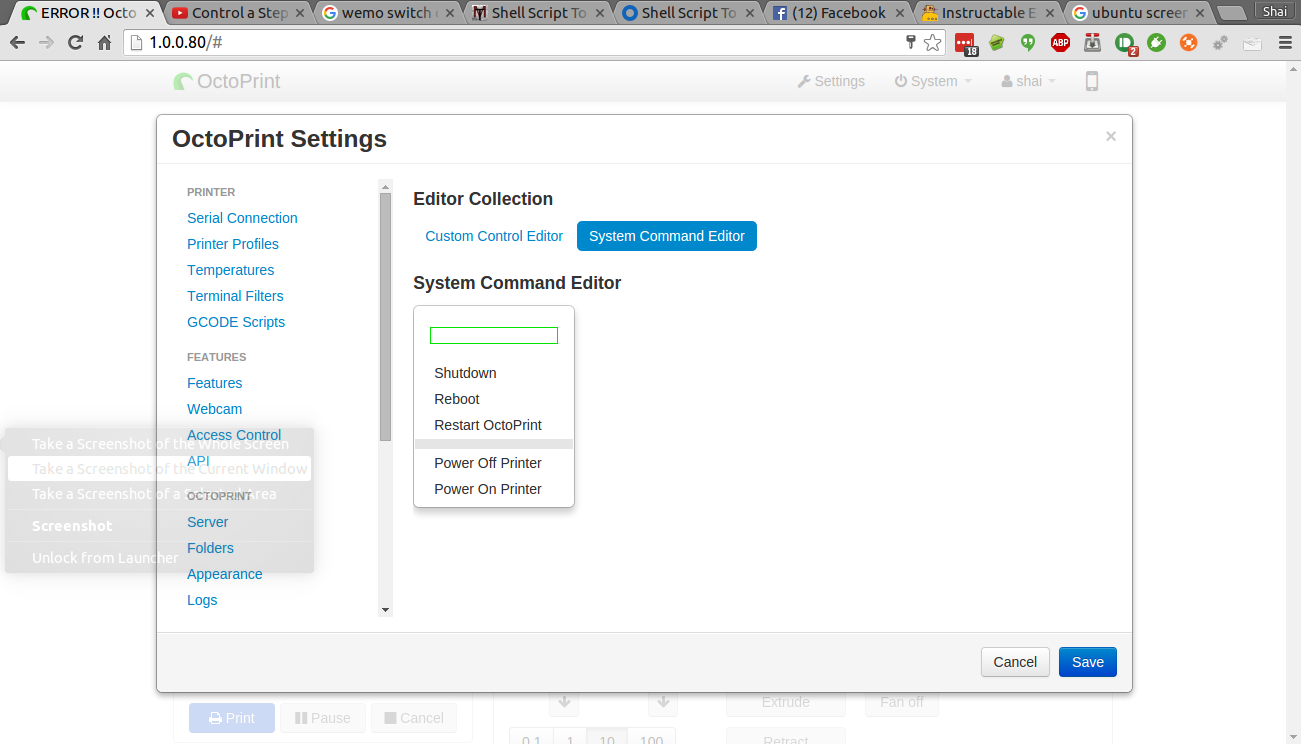Open Logs settings
Viewport: 1301px width, 744px height.
point(202,600)
